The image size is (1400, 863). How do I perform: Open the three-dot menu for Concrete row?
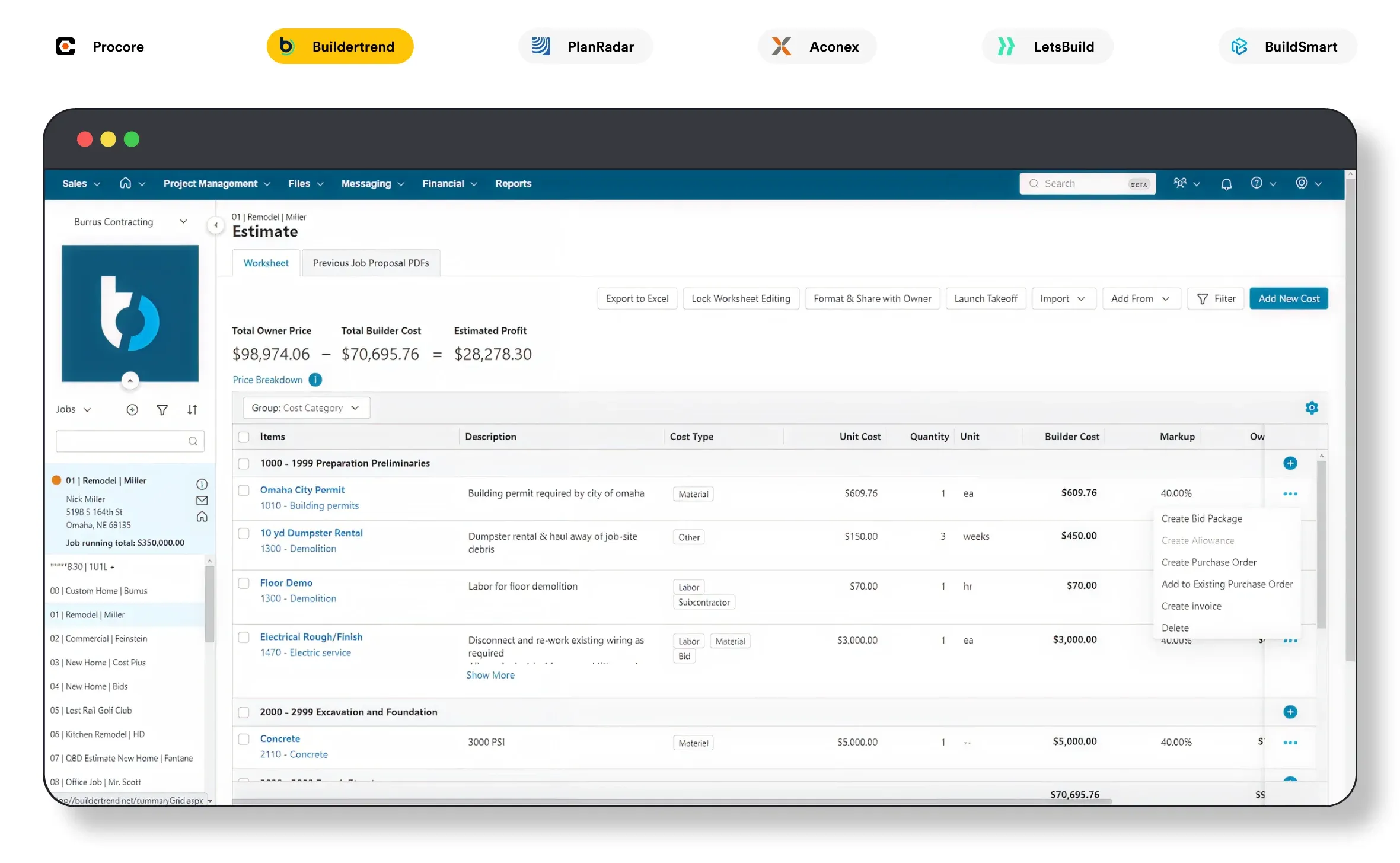(x=1290, y=743)
